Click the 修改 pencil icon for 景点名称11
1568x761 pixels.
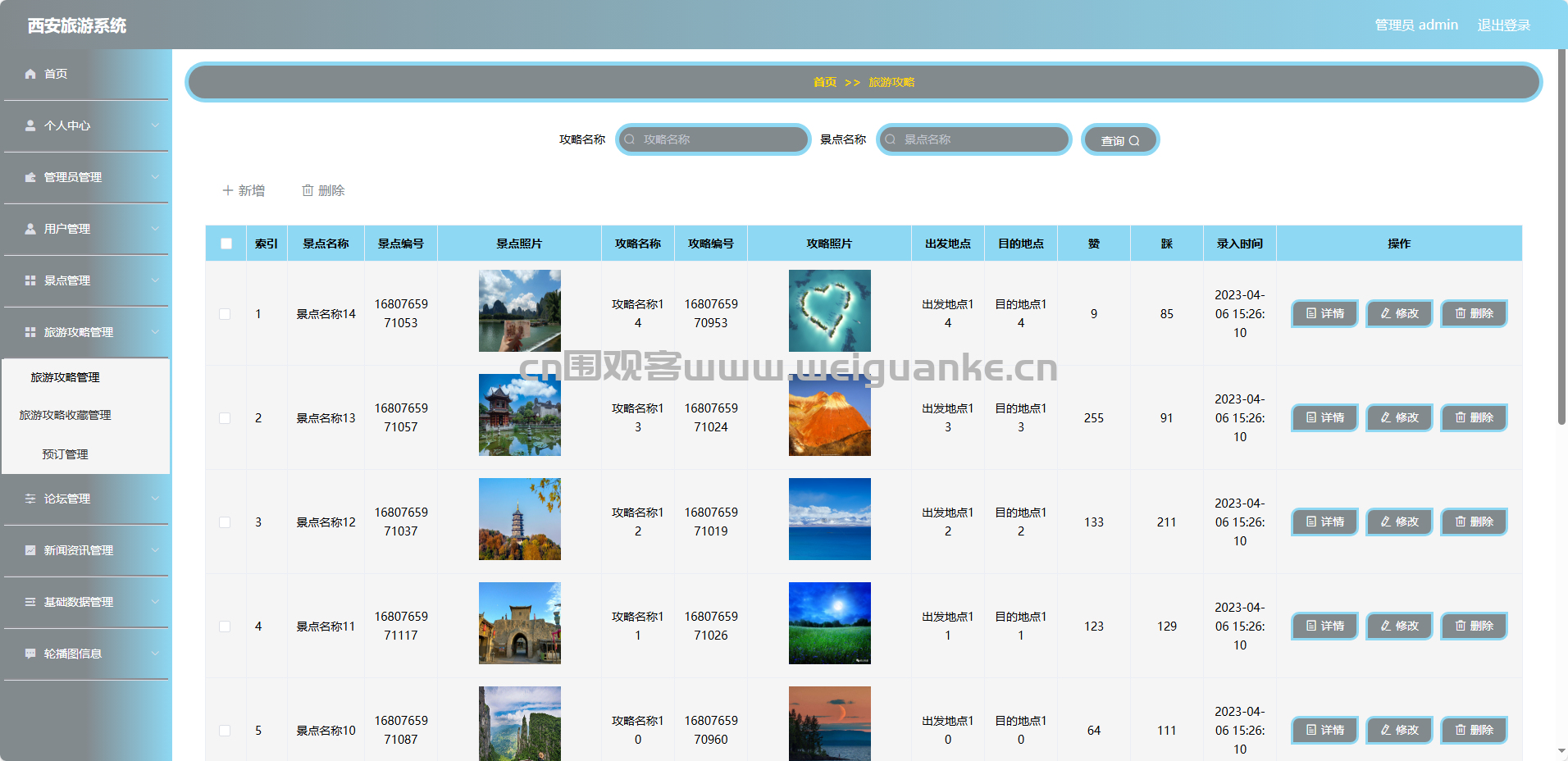pyautogui.click(x=1386, y=626)
